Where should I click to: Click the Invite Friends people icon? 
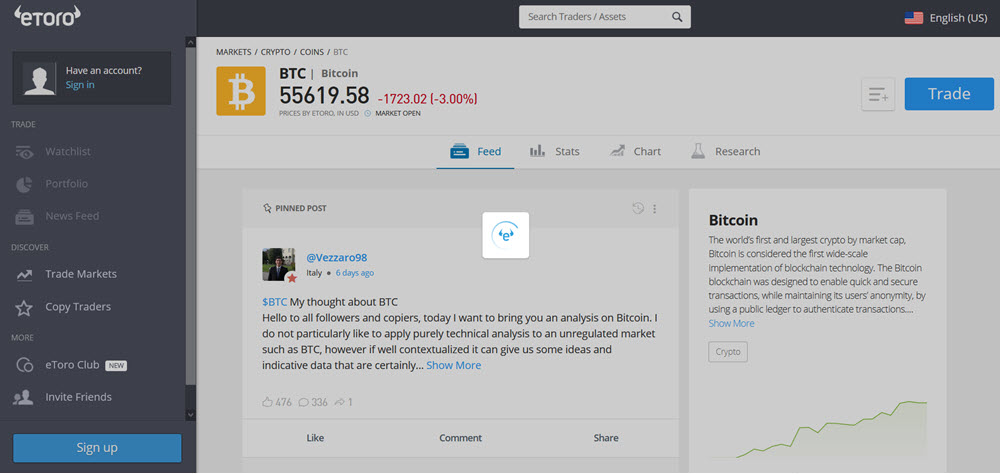tap(24, 397)
